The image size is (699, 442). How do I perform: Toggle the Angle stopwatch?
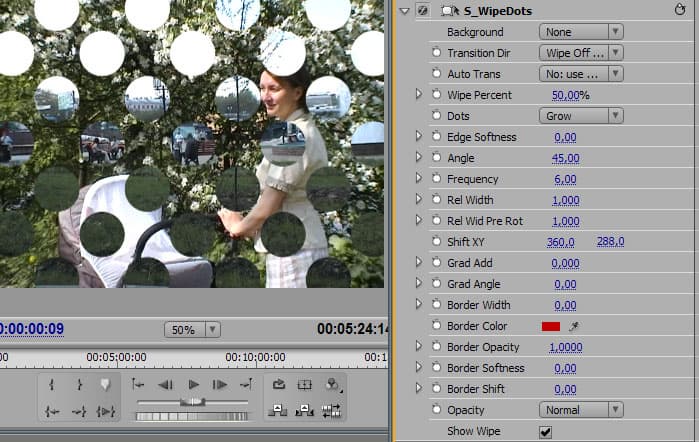coord(436,158)
